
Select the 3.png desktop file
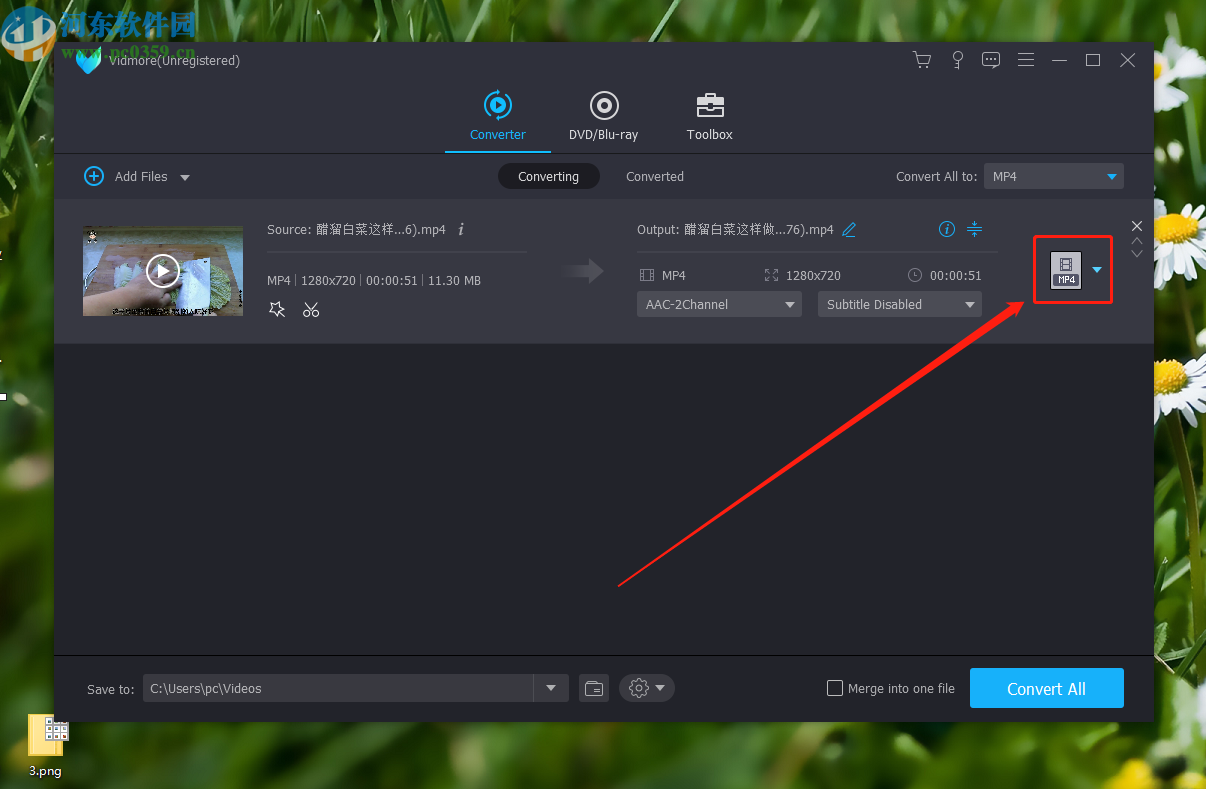[45, 747]
